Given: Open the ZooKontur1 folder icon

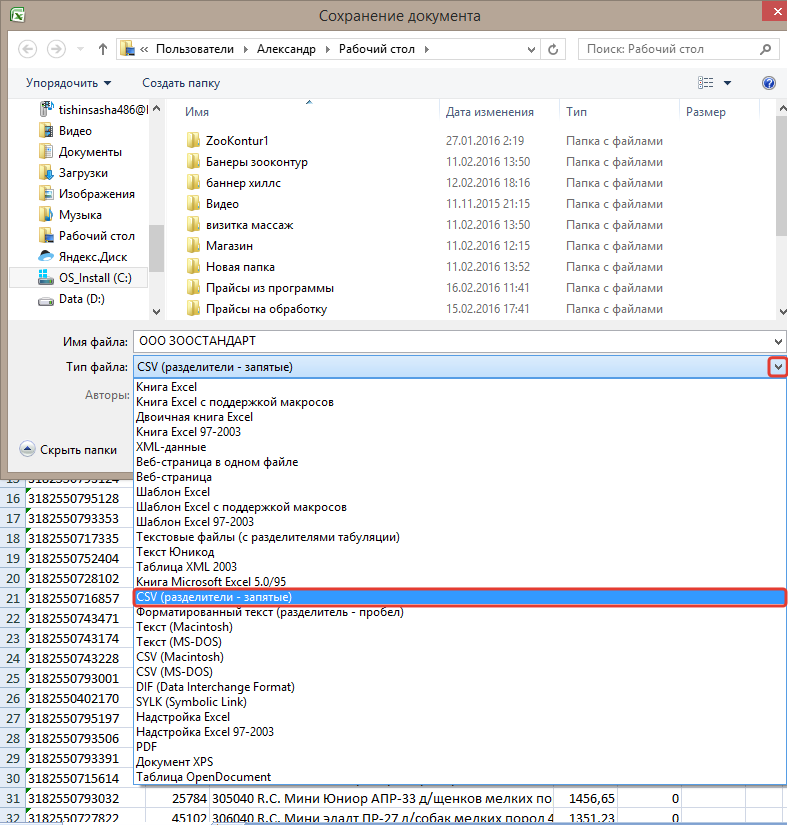Looking at the screenshot, I should click(x=193, y=140).
